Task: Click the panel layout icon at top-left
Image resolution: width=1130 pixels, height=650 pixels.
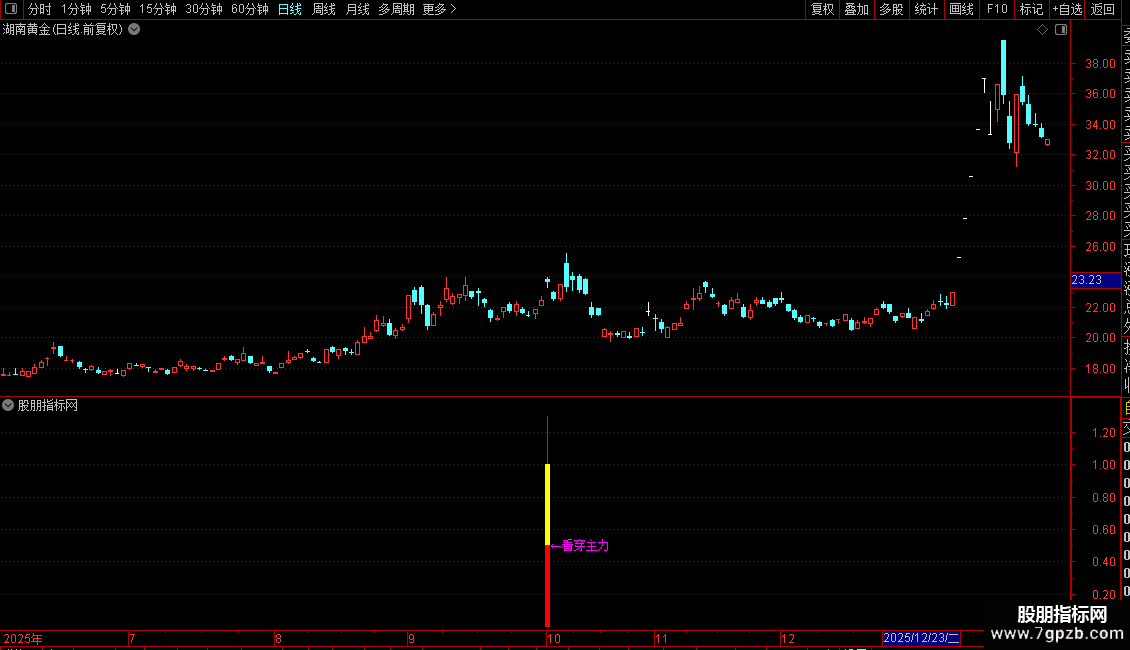Action: pos(11,9)
